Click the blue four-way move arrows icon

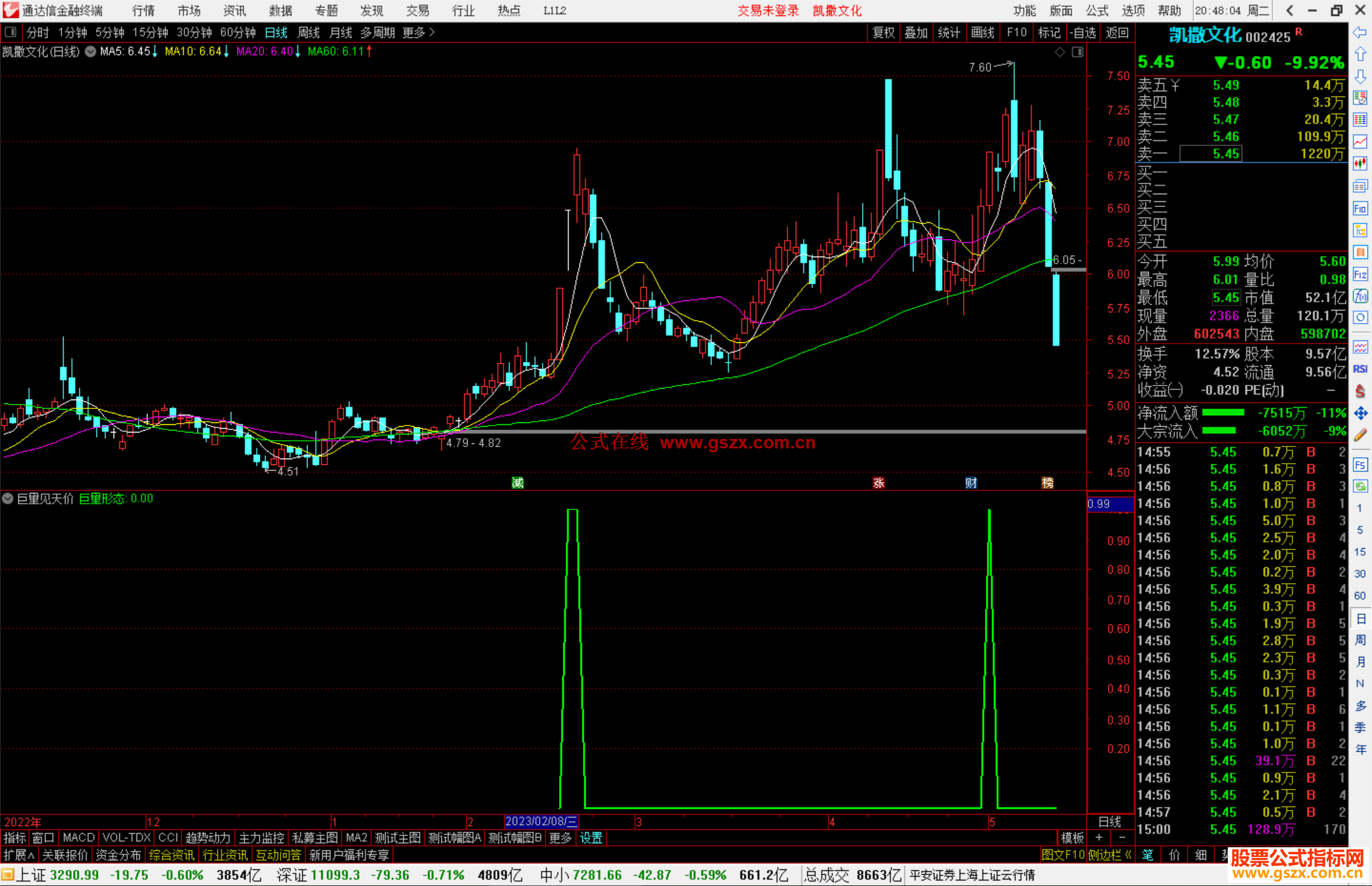pyautogui.click(x=1360, y=413)
